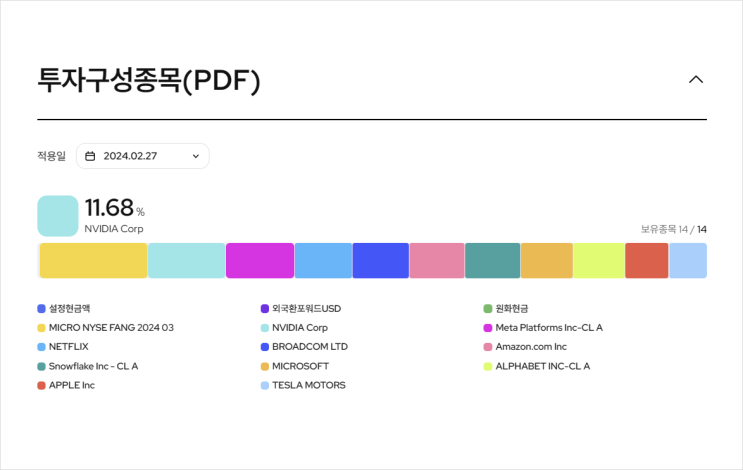Toggle Meta Platforms Inc-CL A legend
This screenshot has height=470, width=743.
pos(543,327)
